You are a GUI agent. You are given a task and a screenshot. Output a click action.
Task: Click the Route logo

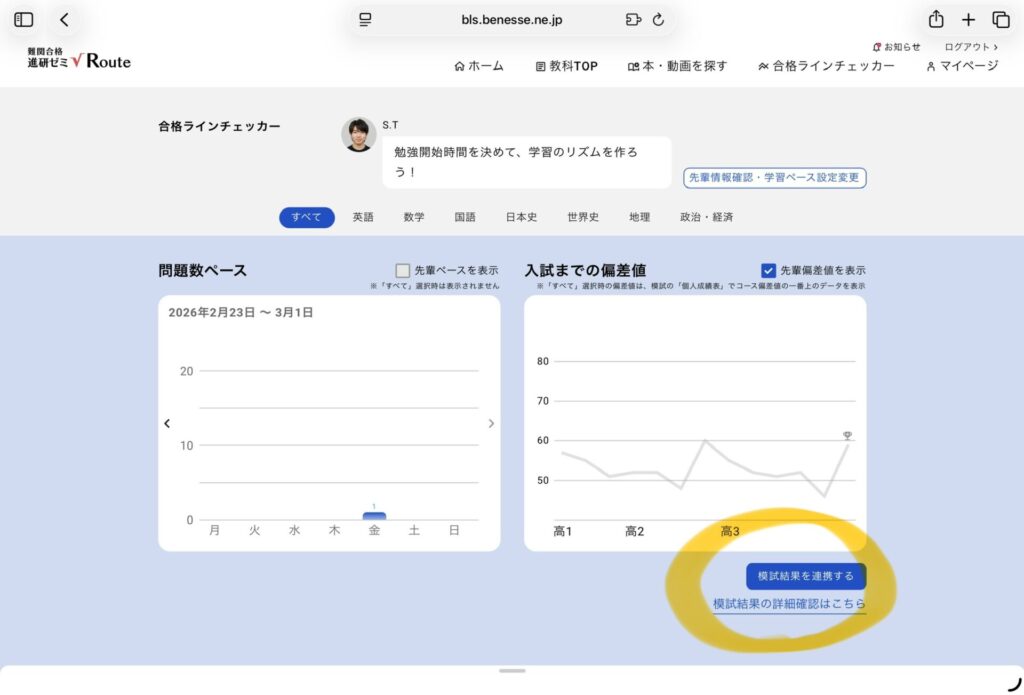[x=79, y=60]
